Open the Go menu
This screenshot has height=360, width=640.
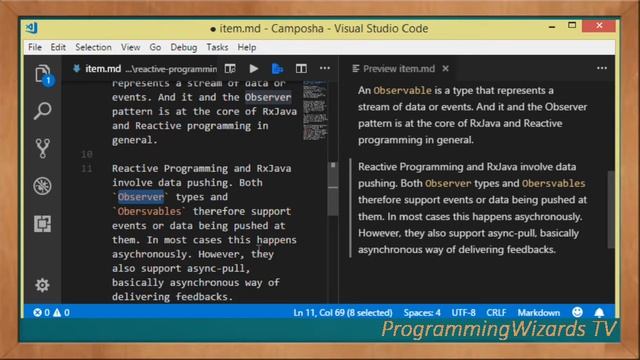[155, 47]
